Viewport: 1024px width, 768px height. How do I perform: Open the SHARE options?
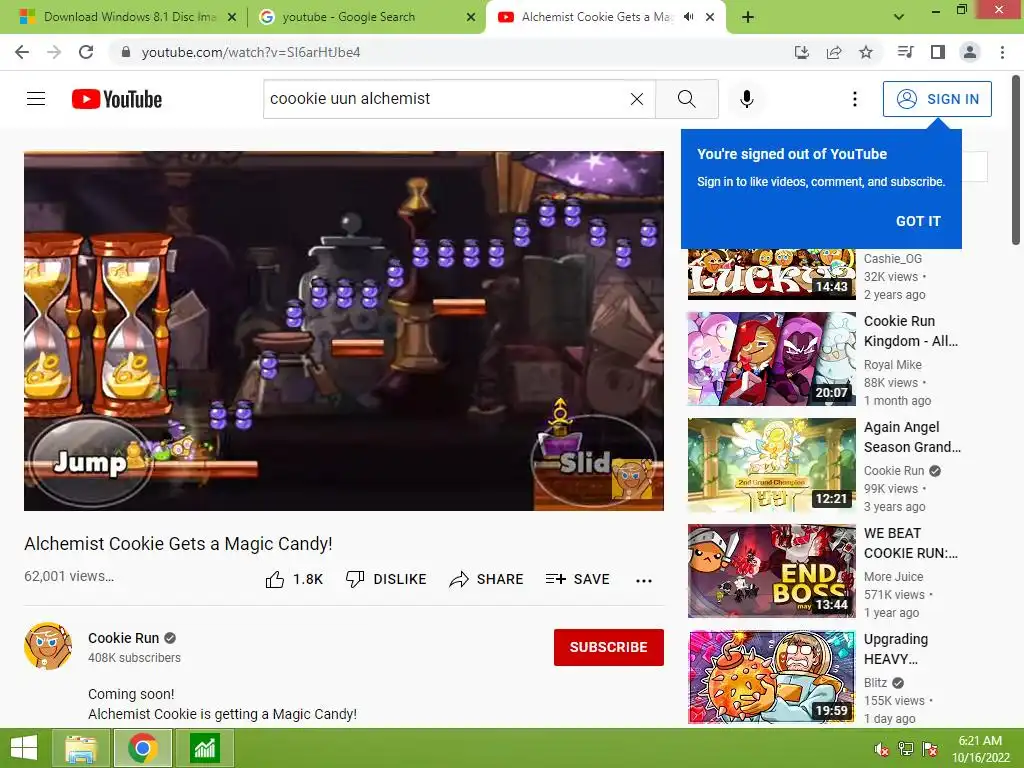tap(487, 579)
